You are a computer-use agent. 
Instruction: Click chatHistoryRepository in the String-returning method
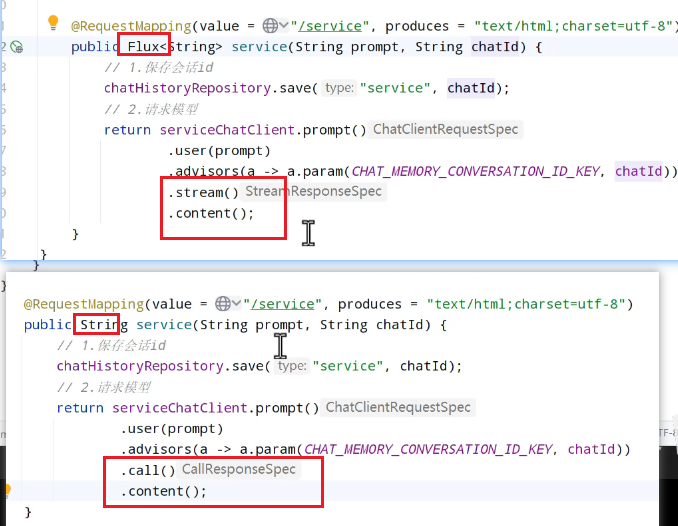pos(140,366)
